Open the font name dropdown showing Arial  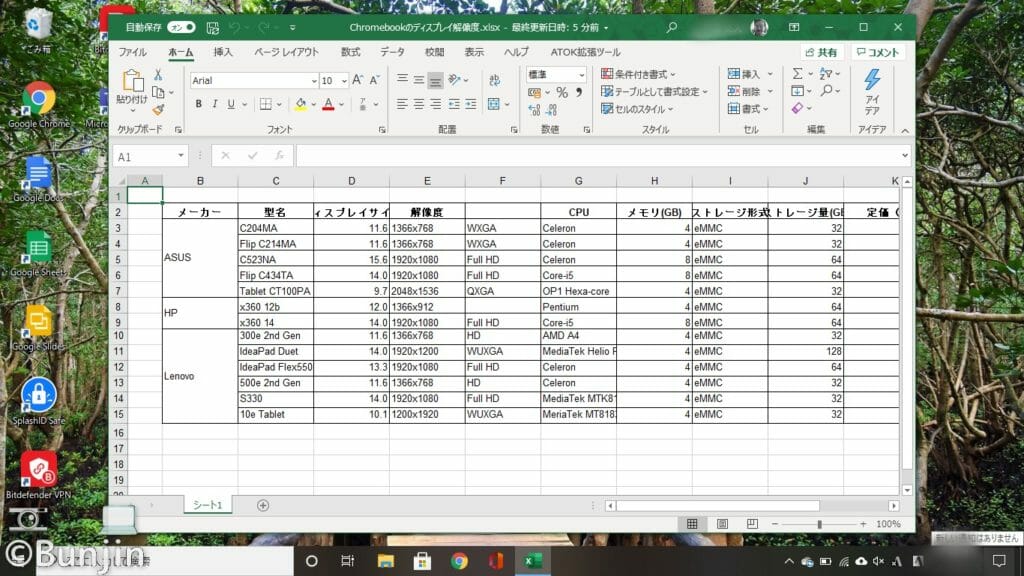(313, 81)
